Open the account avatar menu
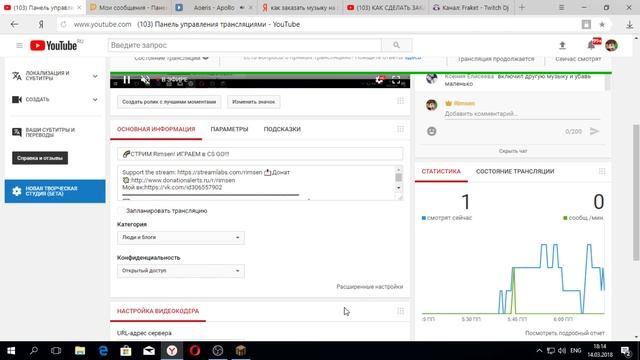This screenshot has height=360, width=640. (611, 45)
